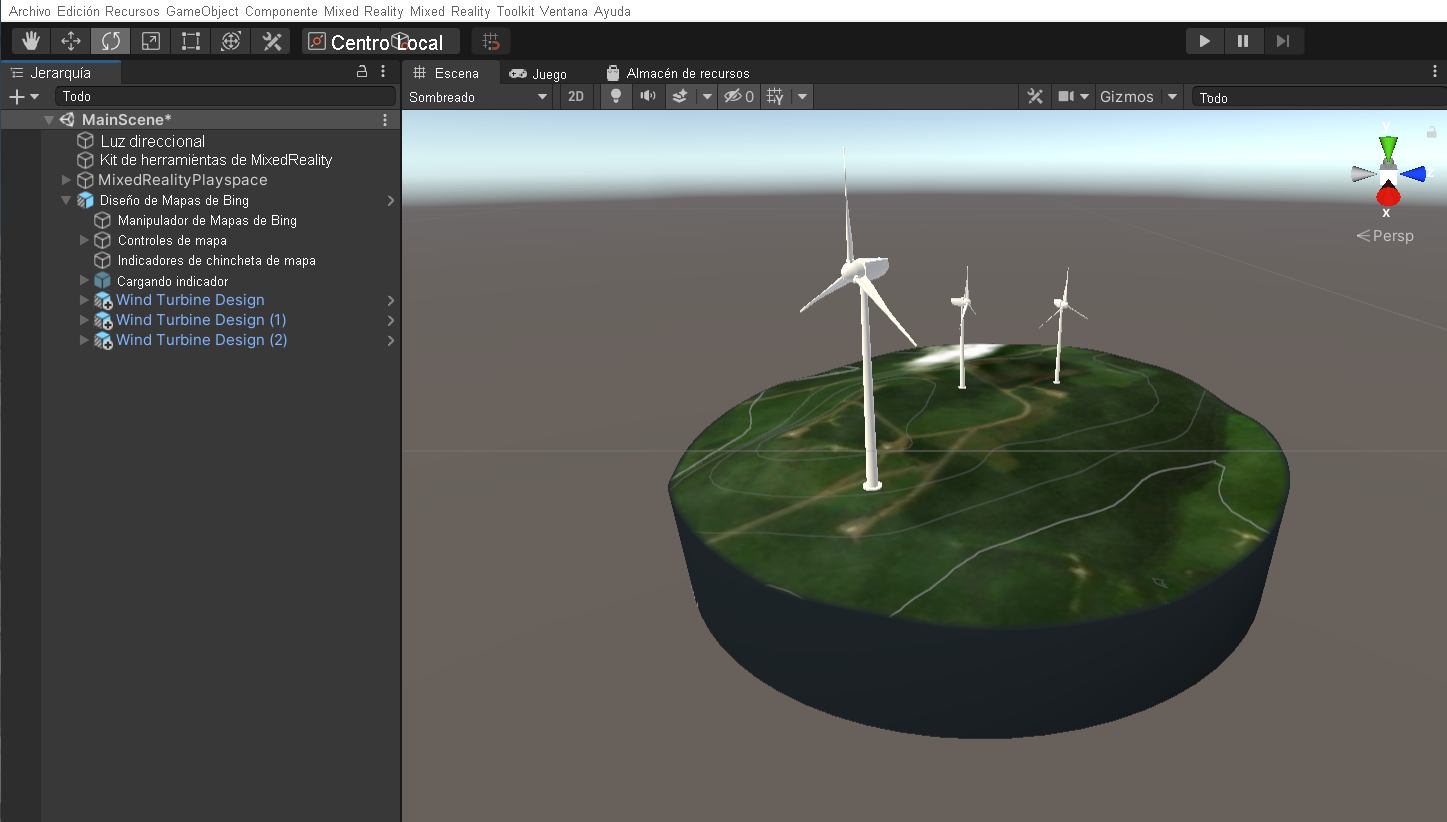Select Wind Turbine Design (2) object
Viewport: 1447px width, 822px height.
click(x=201, y=340)
